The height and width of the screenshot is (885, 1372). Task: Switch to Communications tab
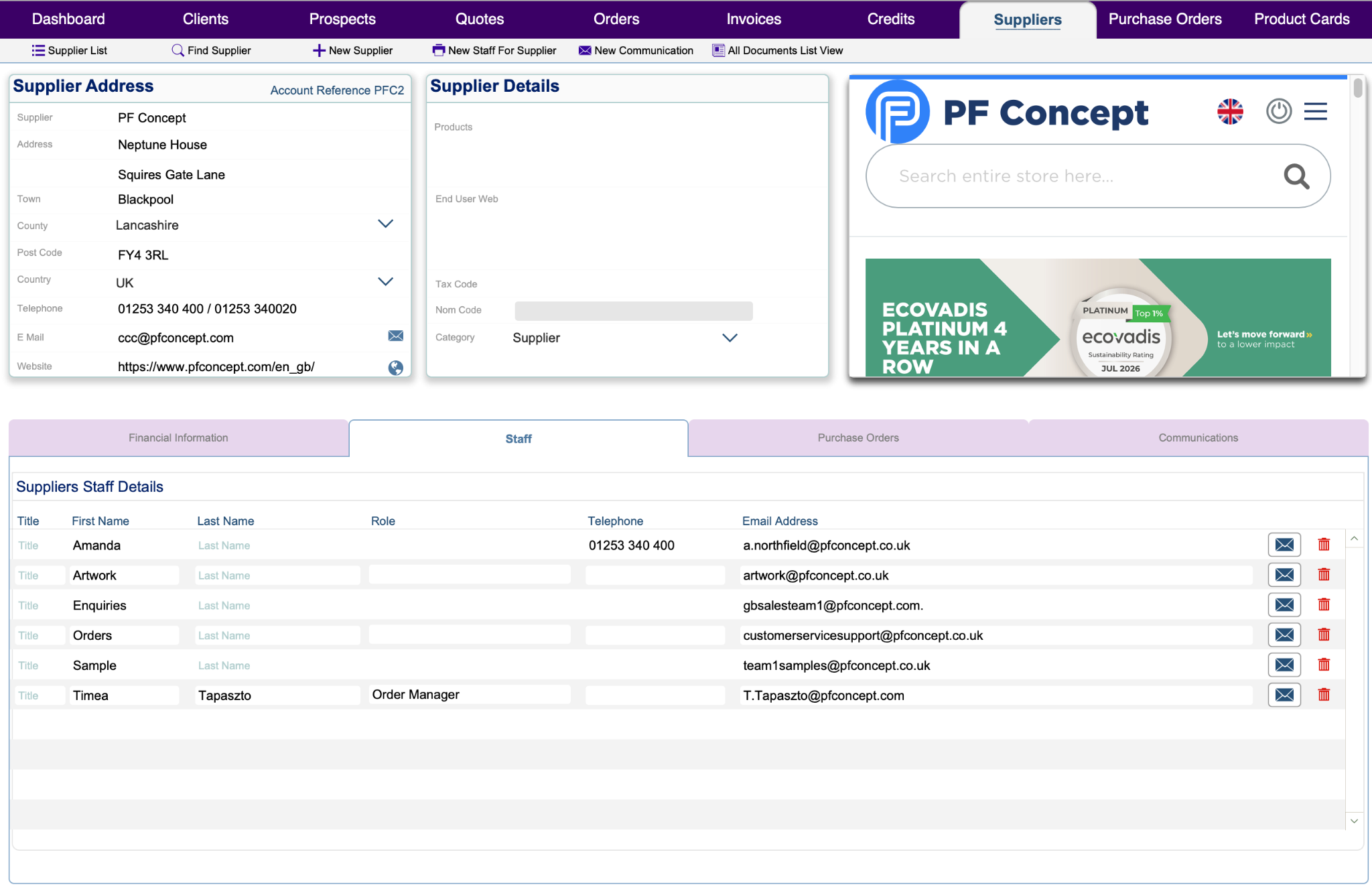1198,437
